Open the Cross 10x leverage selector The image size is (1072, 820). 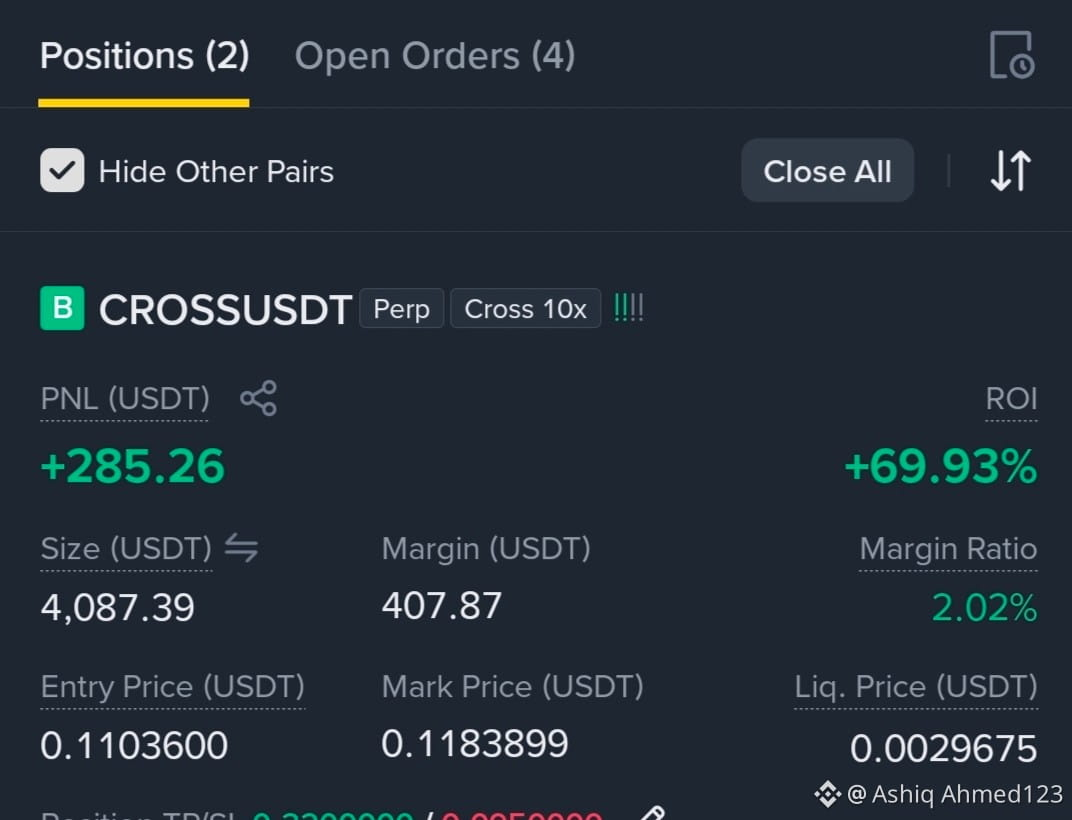pos(525,308)
